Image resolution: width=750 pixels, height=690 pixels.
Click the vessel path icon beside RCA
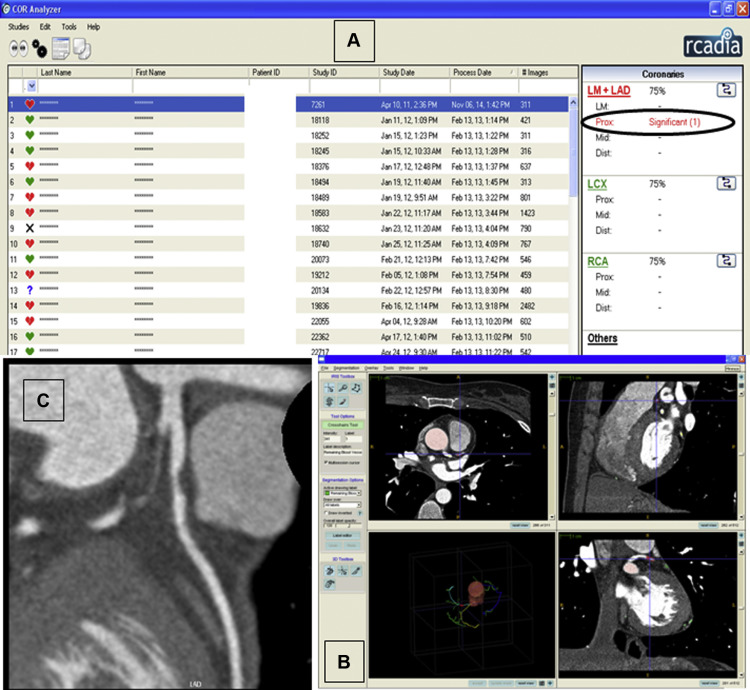[x=728, y=261]
